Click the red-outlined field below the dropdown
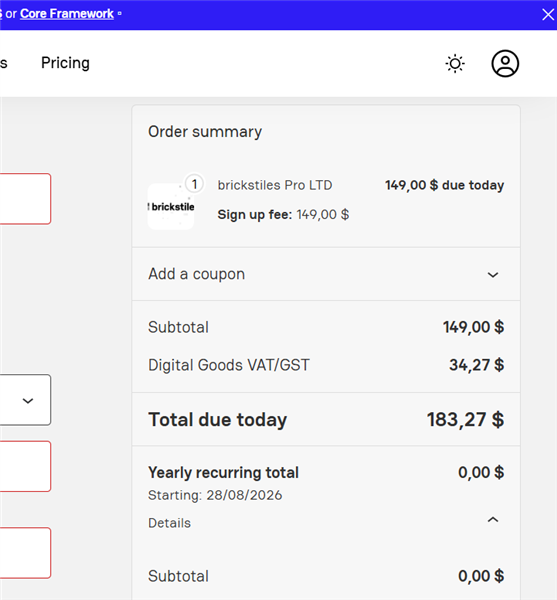 coord(25,466)
